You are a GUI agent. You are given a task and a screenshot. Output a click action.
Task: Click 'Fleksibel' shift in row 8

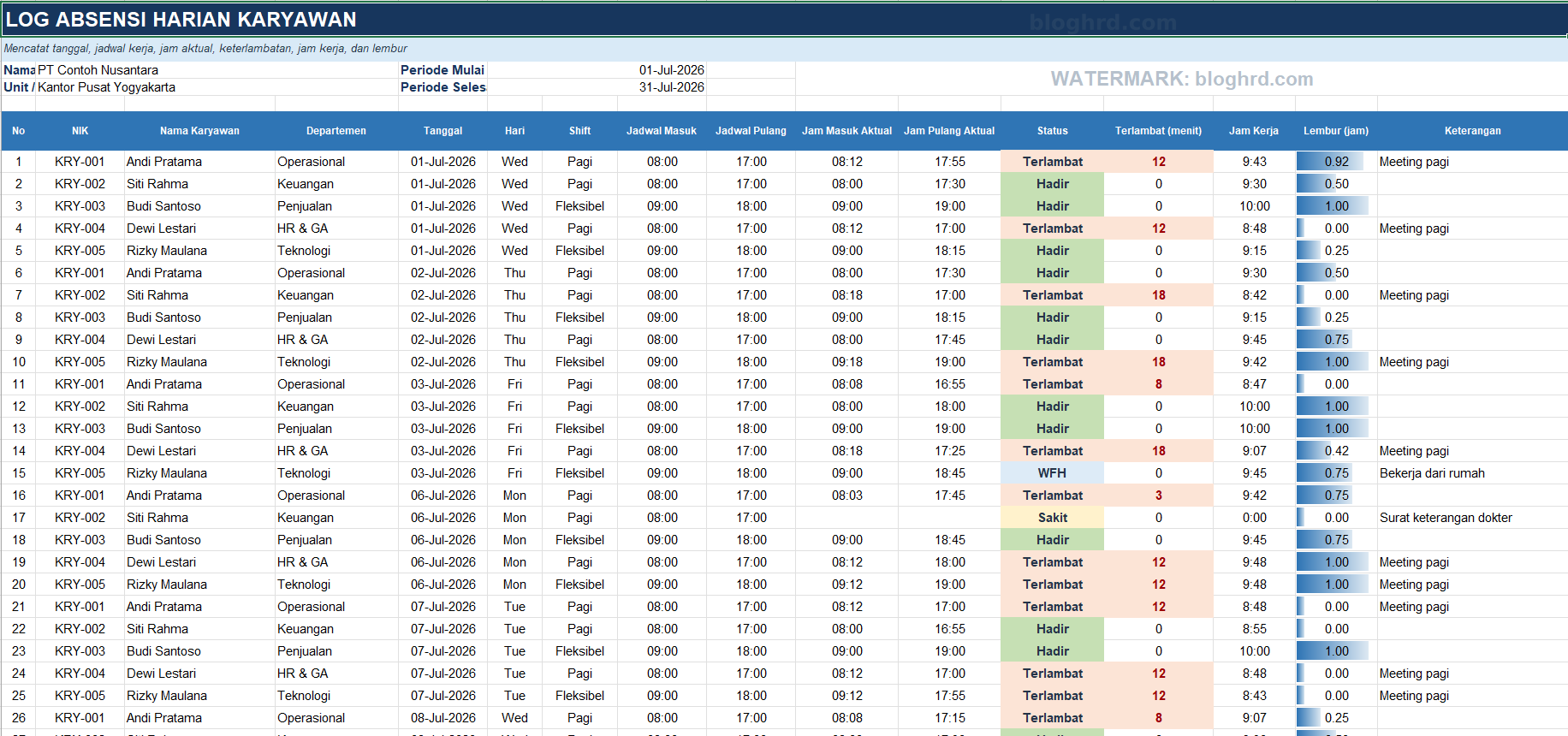[579, 318]
